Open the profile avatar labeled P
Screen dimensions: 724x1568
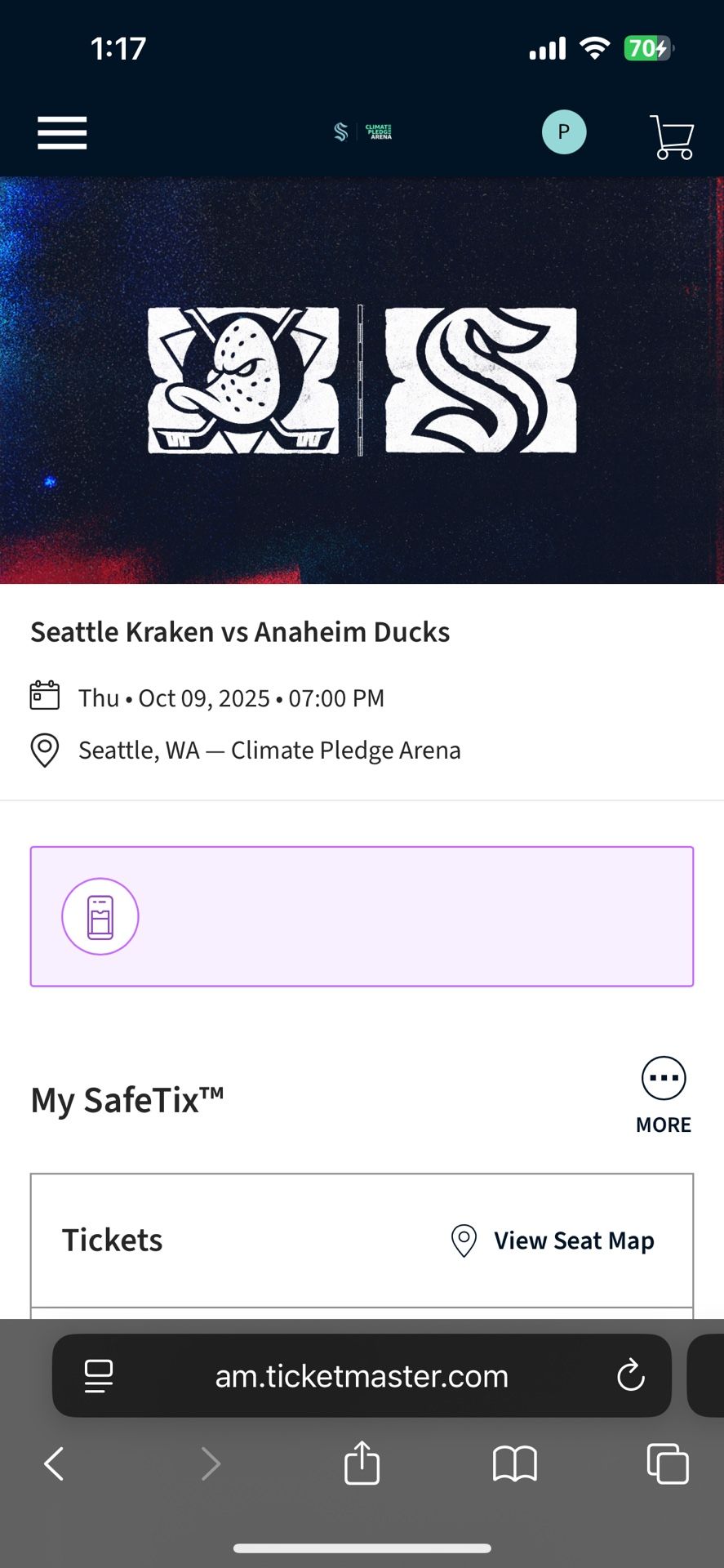pos(564,131)
